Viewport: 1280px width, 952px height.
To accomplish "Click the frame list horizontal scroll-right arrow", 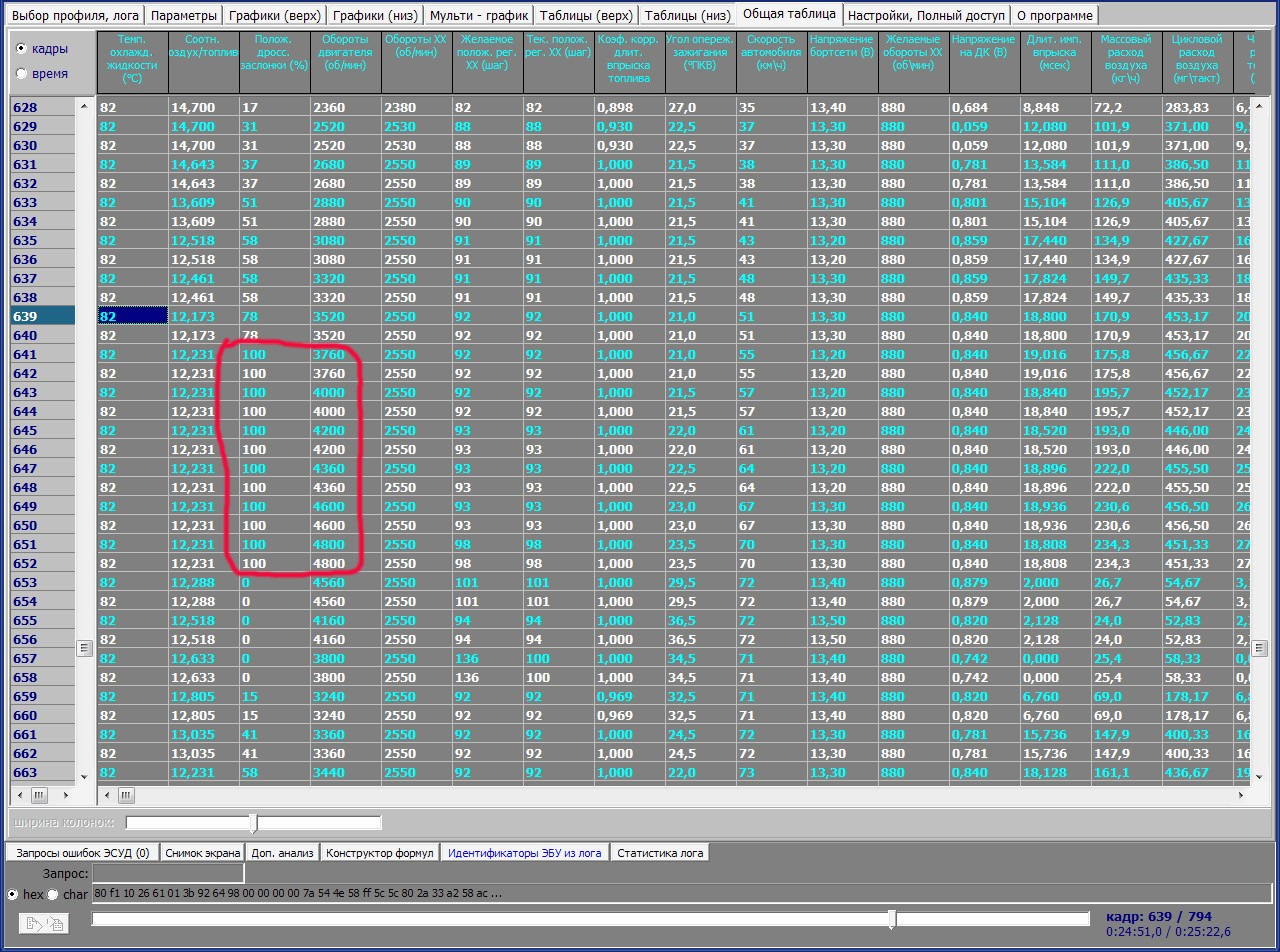I will click(x=68, y=796).
